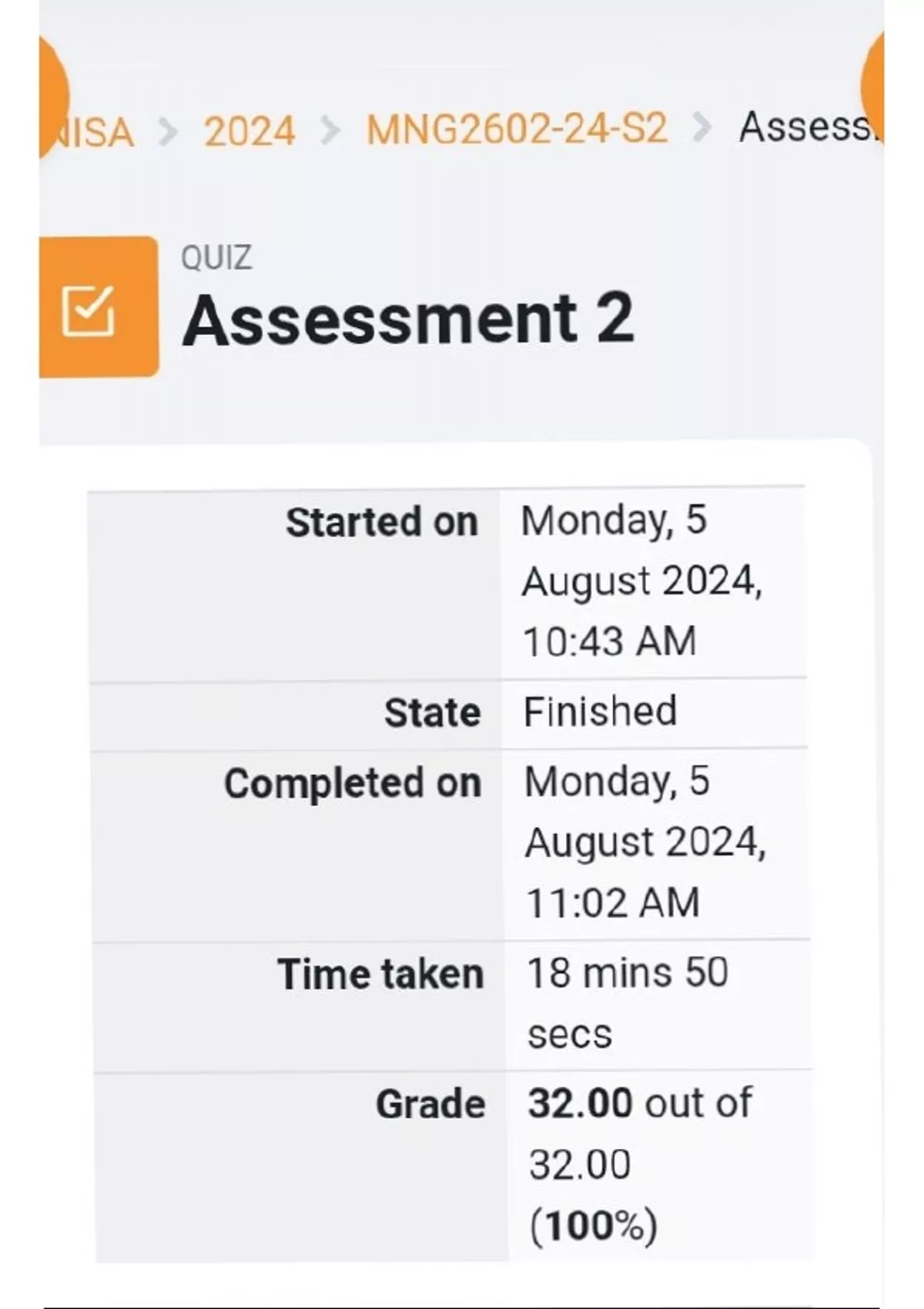
Task: Click the chevron right before the Assess breadcrumb
Action: [701, 128]
